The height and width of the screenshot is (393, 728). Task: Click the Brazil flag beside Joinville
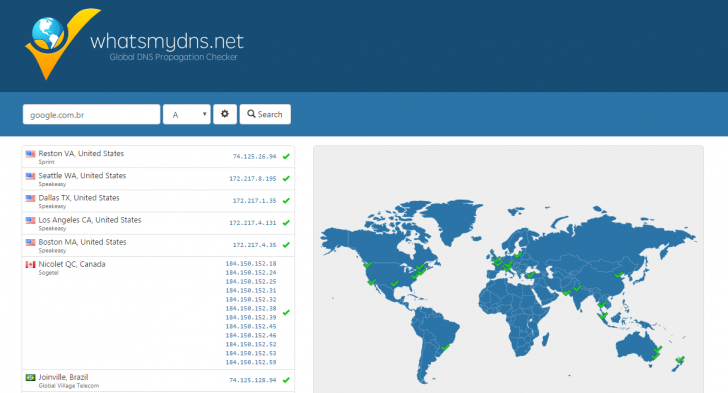point(31,377)
